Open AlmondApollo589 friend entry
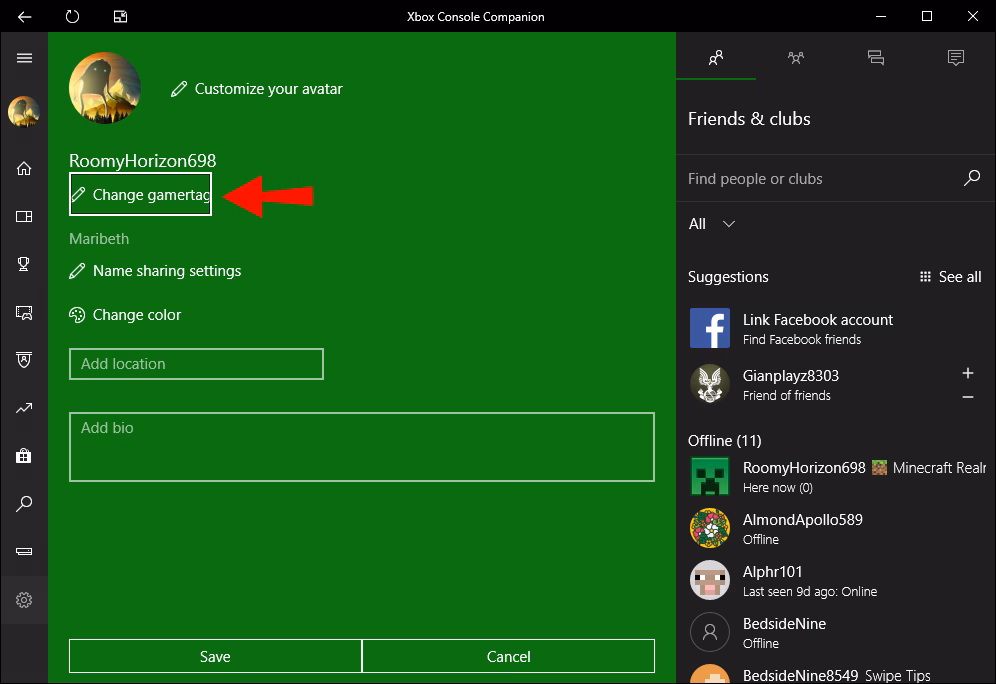 click(836, 528)
